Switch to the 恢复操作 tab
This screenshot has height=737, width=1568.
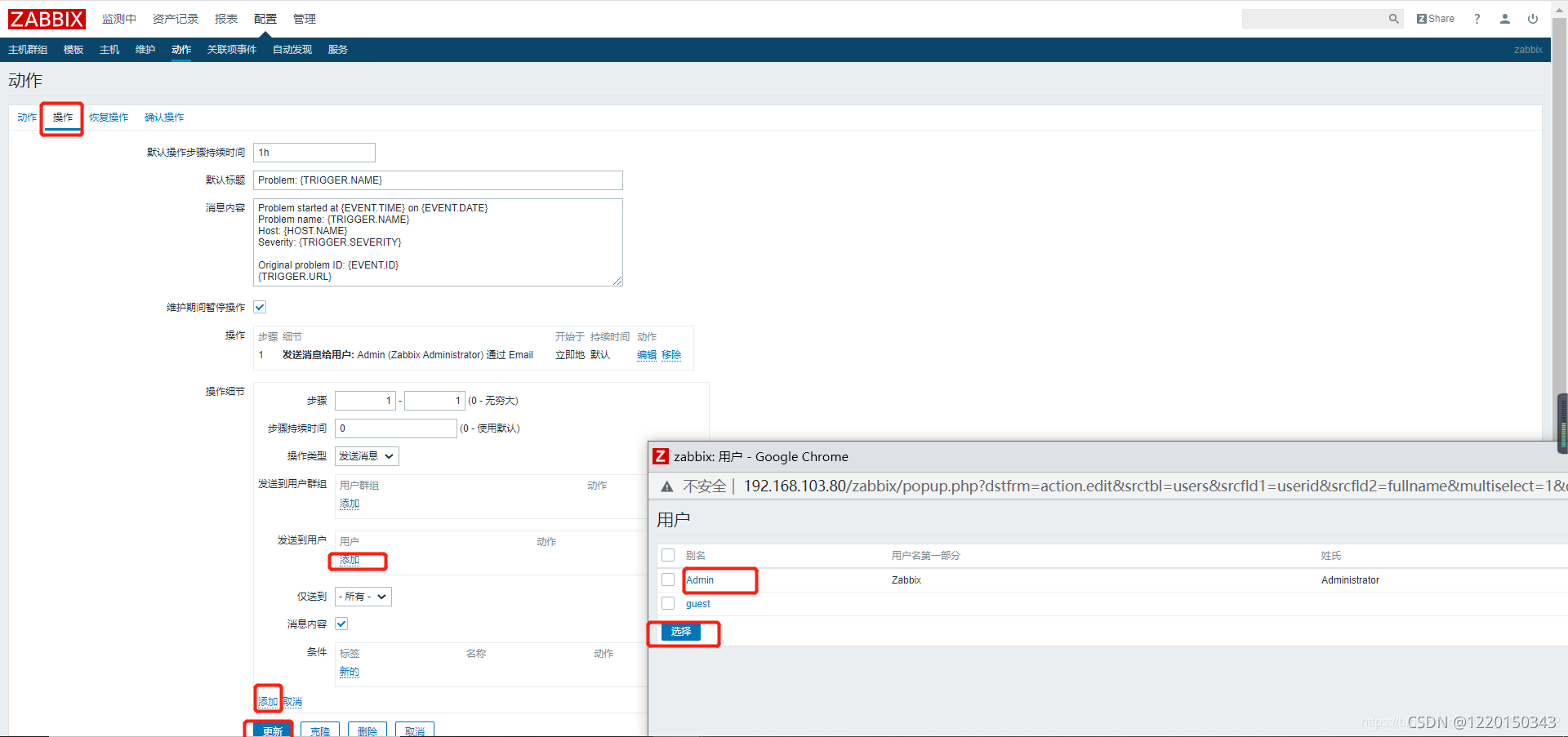click(x=109, y=118)
